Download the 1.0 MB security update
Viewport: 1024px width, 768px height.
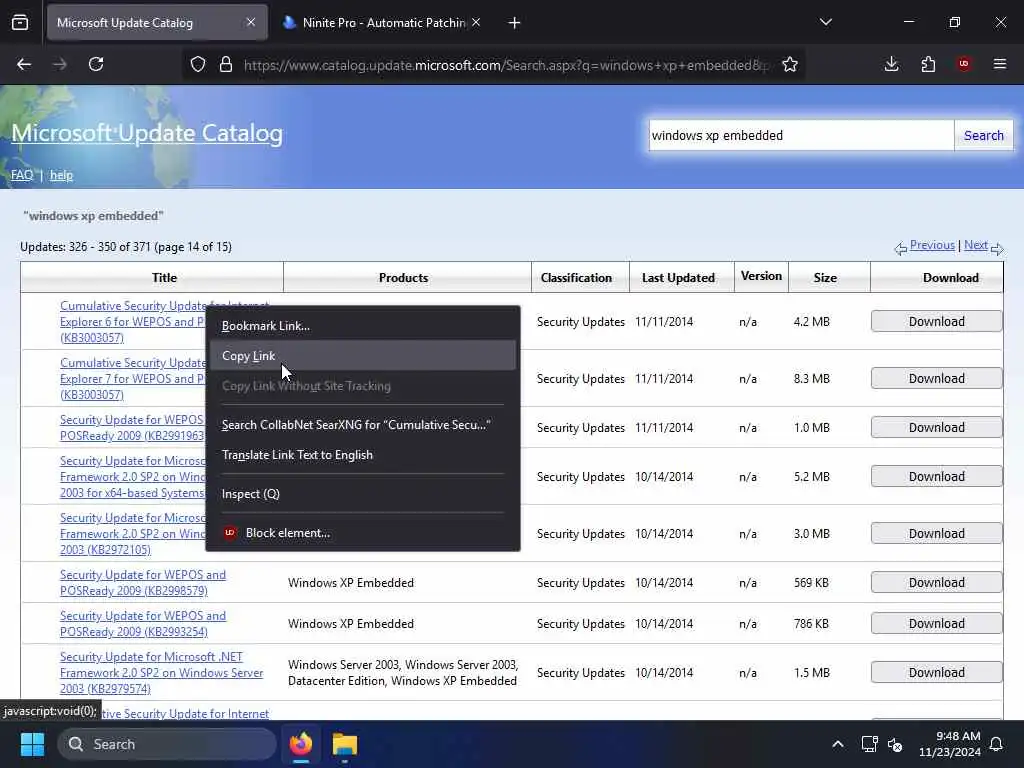tap(936, 427)
